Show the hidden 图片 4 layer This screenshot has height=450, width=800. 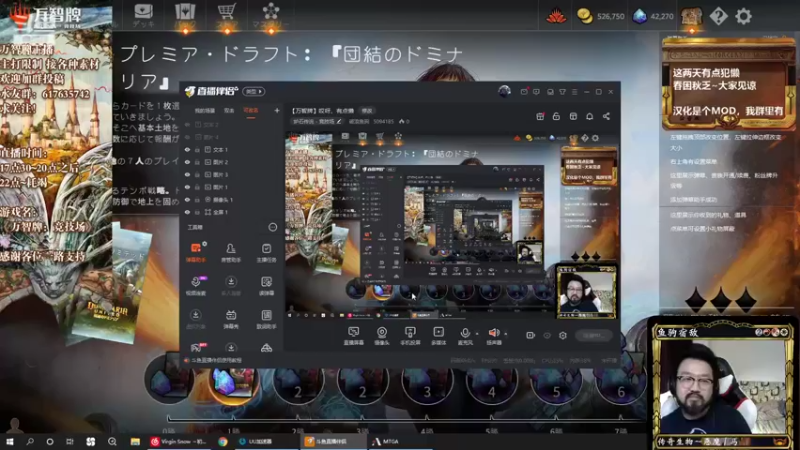click(187, 137)
